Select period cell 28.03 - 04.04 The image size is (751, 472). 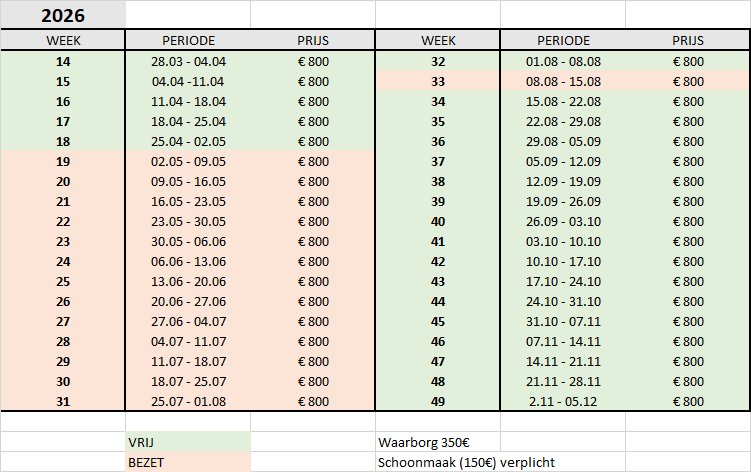[x=188, y=61]
